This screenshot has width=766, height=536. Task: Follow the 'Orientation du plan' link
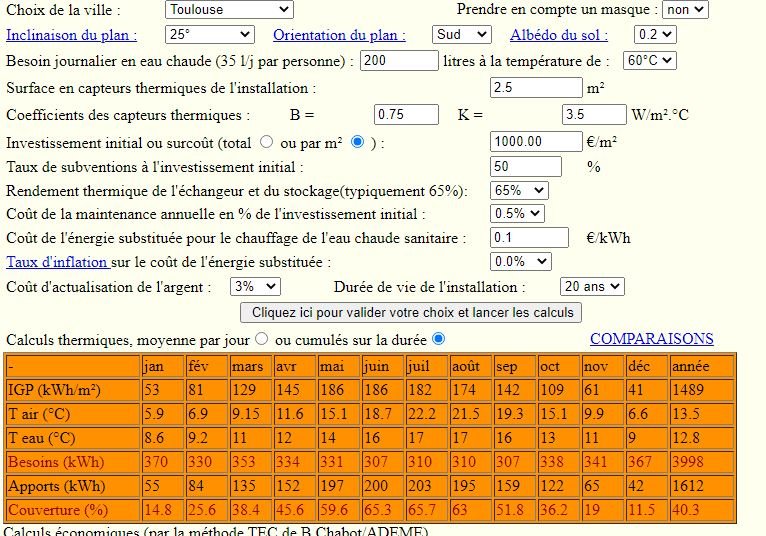tap(340, 35)
